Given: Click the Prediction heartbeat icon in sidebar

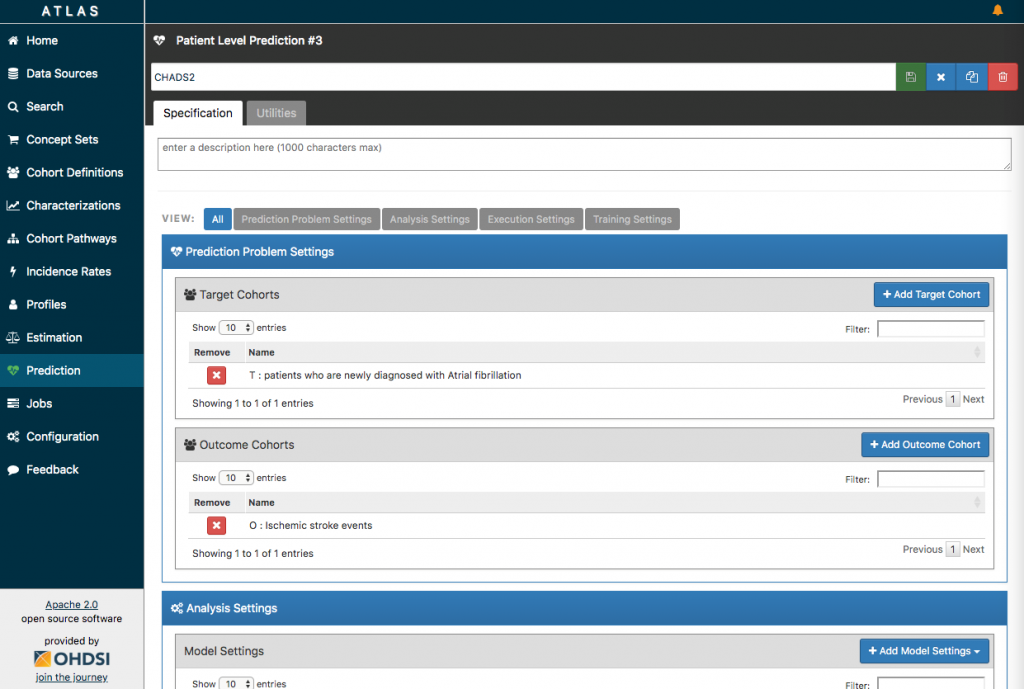Looking at the screenshot, I should pos(13,370).
